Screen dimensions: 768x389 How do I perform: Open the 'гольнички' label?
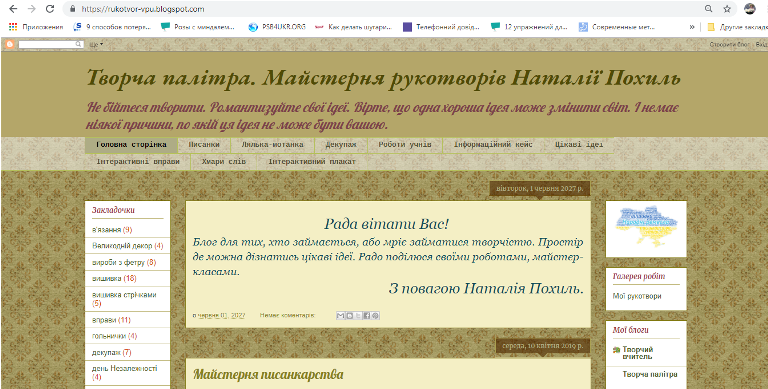point(109,336)
